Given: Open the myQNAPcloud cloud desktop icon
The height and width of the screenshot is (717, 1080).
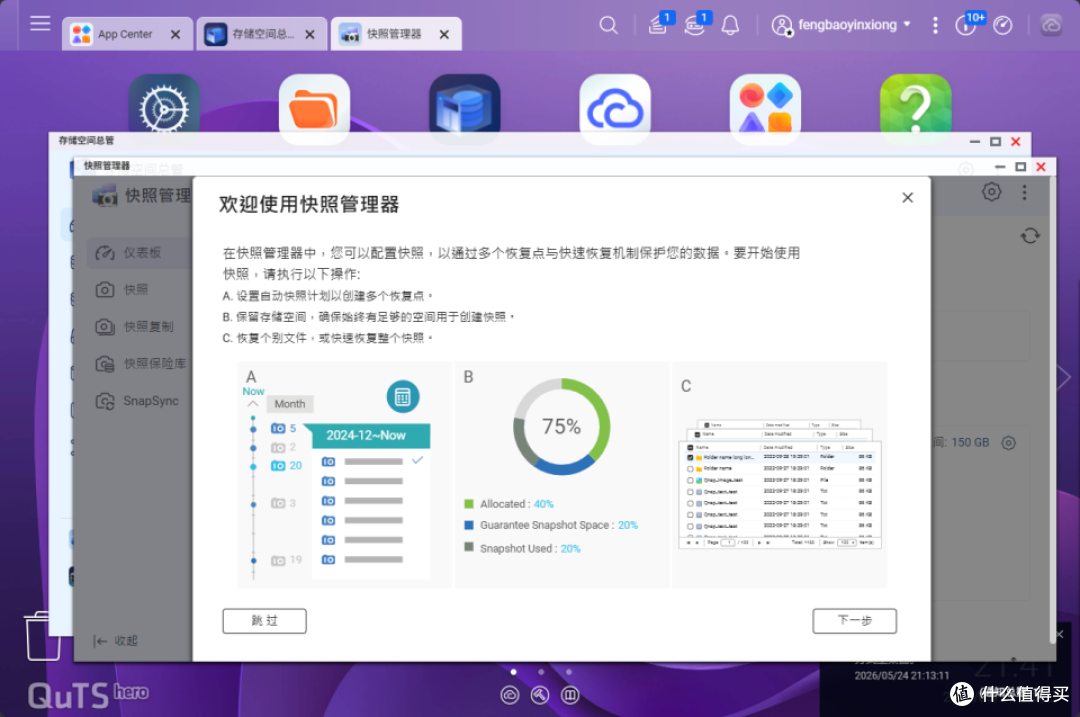Looking at the screenshot, I should point(615,108).
